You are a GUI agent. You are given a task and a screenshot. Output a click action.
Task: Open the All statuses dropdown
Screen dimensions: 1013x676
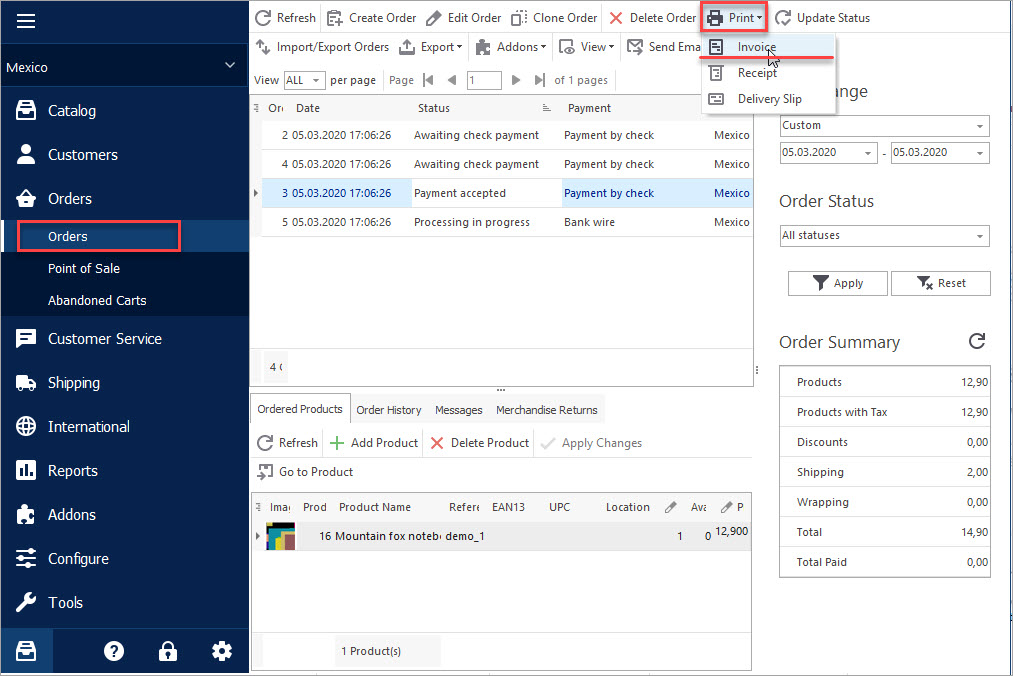884,235
